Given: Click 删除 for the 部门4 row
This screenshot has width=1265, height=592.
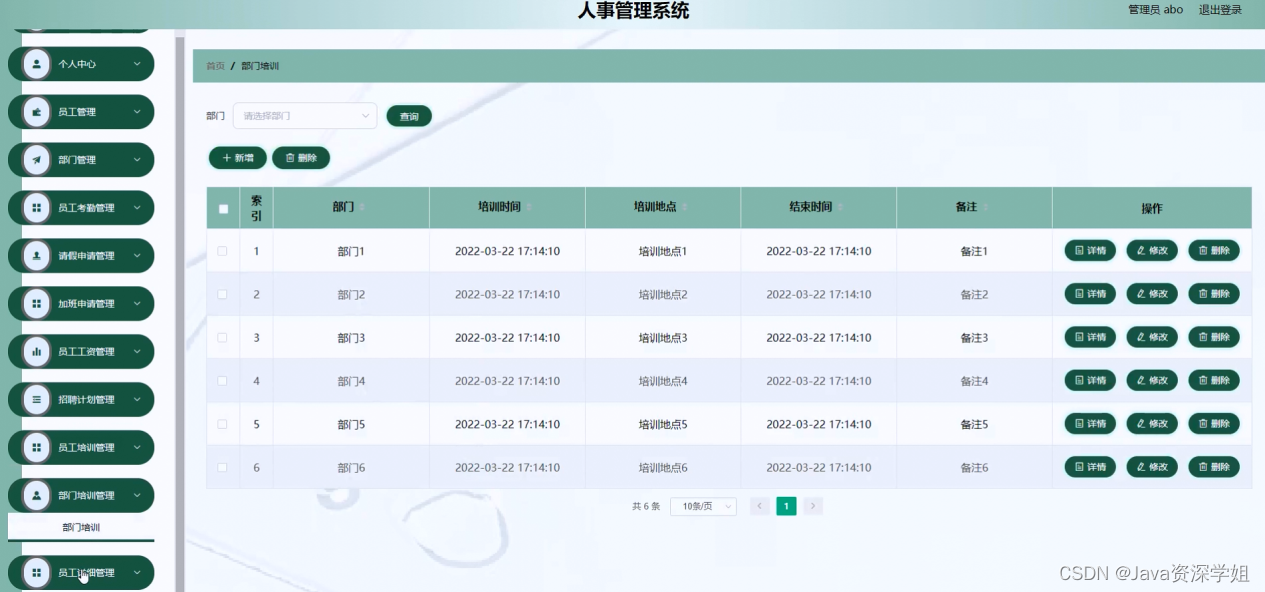Looking at the screenshot, I should point(1214,380).
